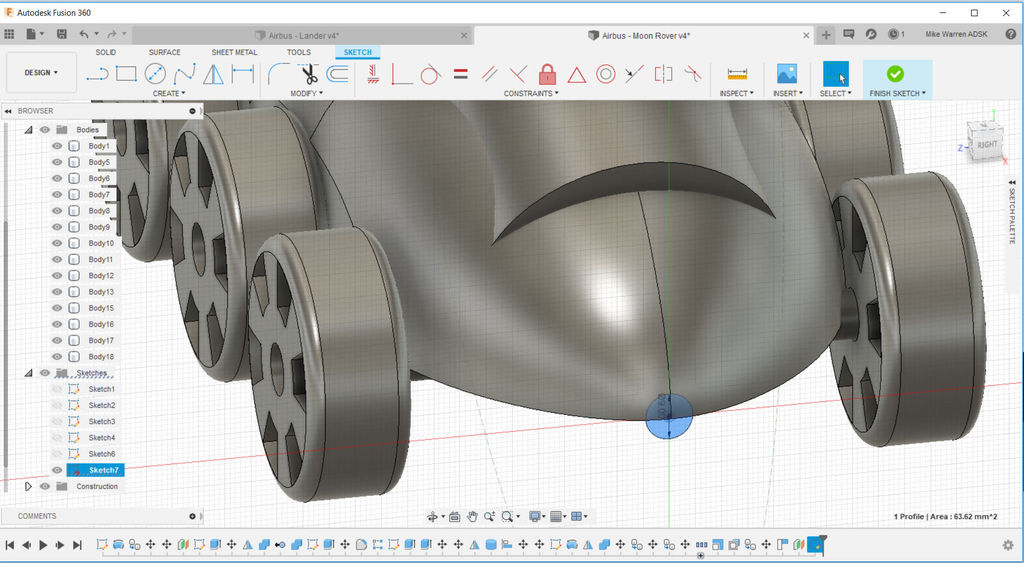Apply Equal constraint
1024x563 pixels.
click(x=460, y=74)
